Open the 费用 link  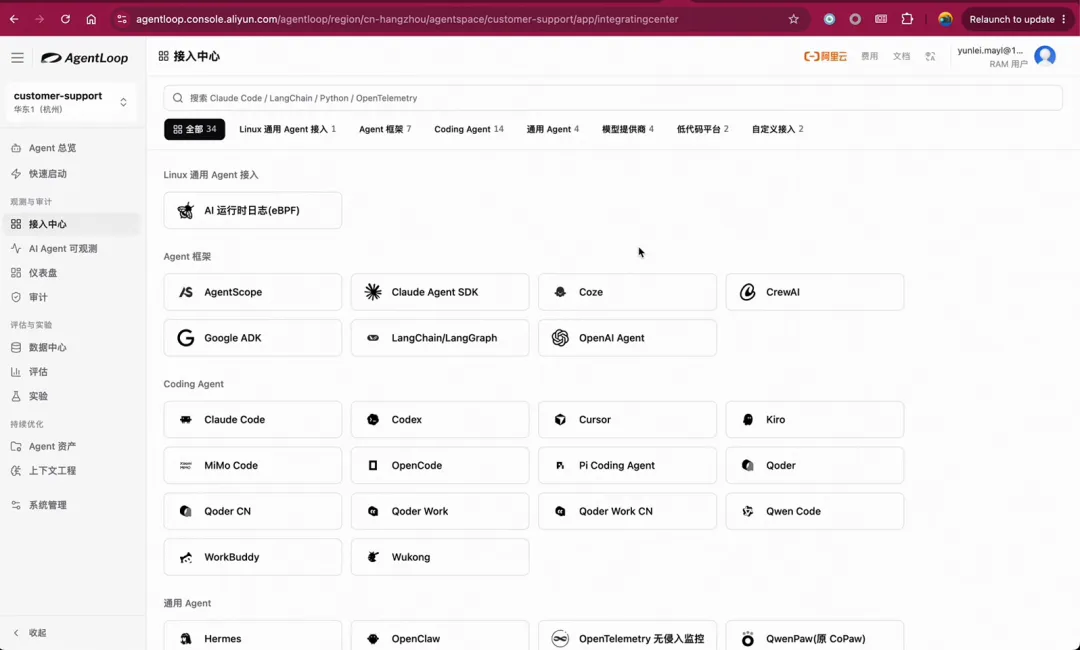[x=869, y=56]
